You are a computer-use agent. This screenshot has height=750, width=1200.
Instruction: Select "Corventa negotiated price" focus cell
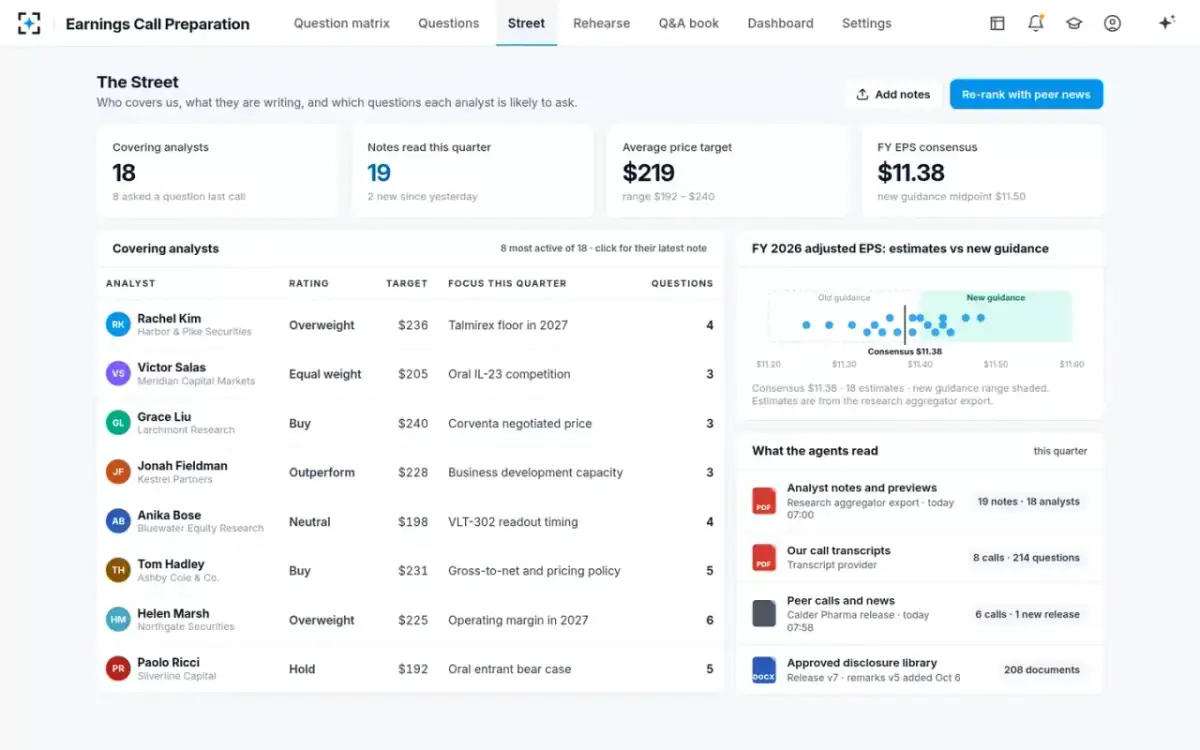coord(520,423)
